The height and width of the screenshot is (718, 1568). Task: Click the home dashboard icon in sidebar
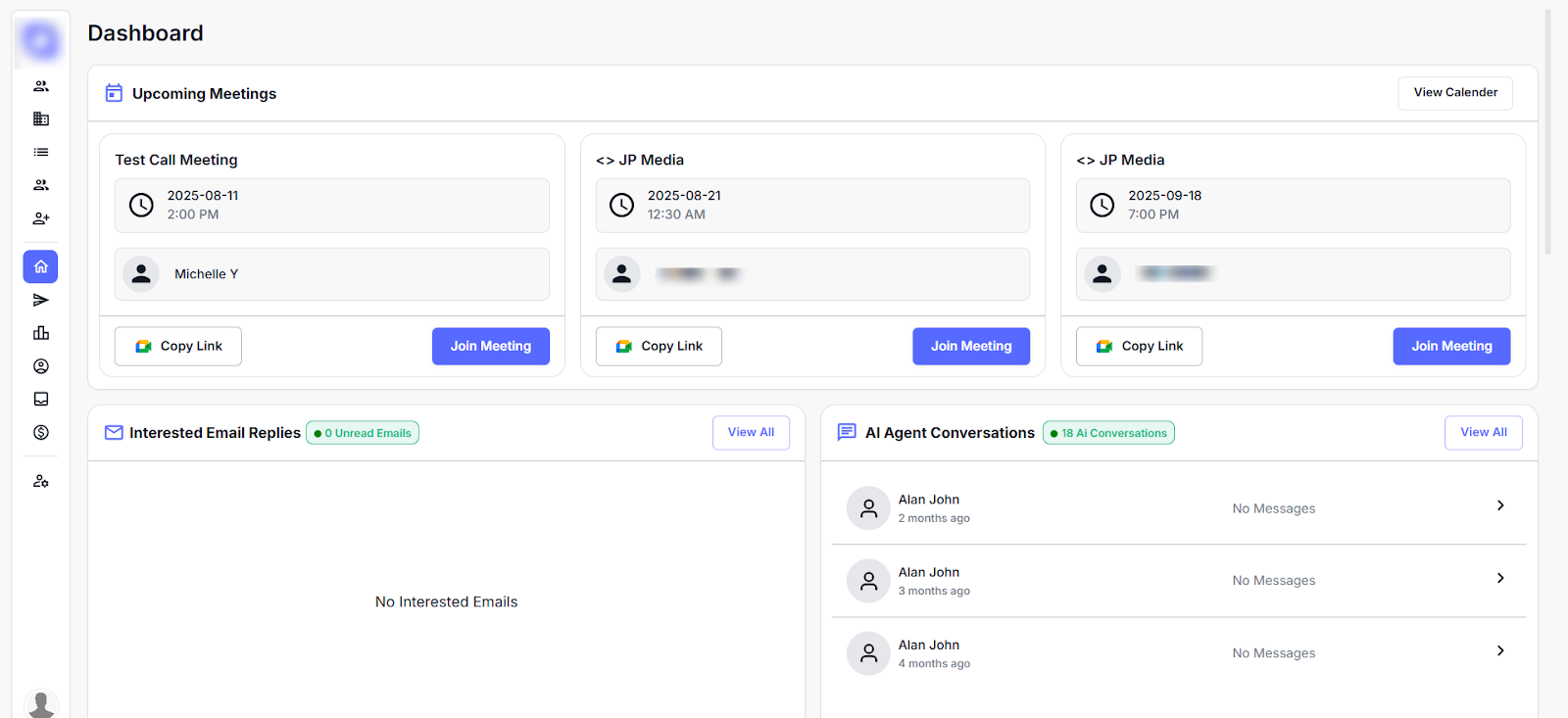(x=40, y=266)
